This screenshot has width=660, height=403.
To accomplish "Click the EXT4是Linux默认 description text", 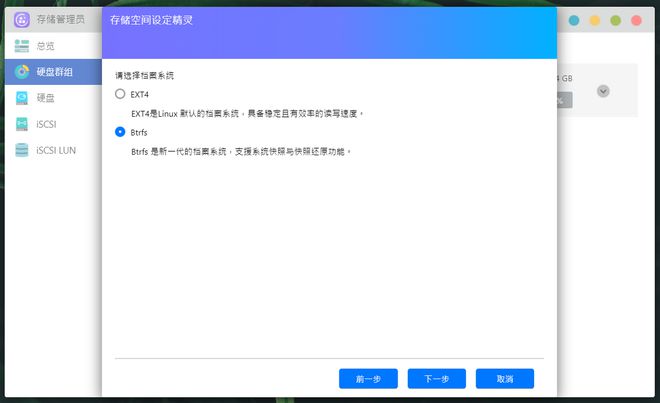I will click(x=247, y=114).
